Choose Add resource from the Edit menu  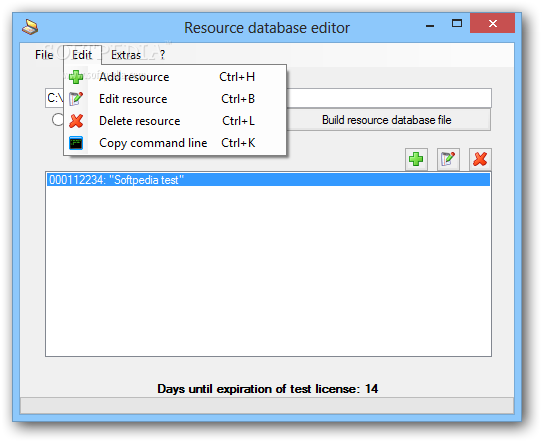(175, 77)
